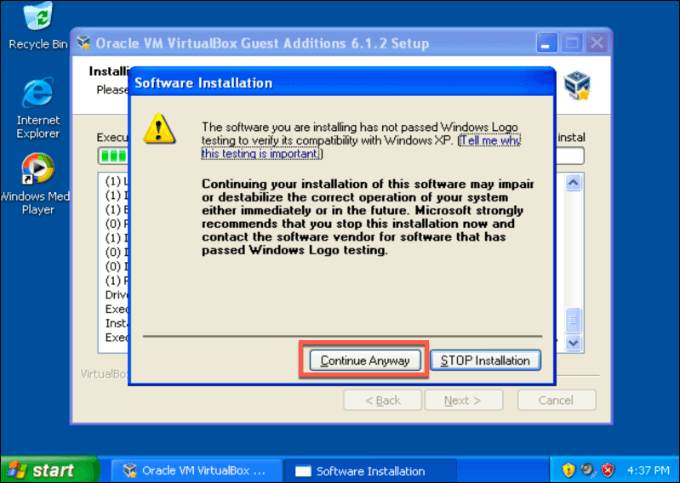Click scroll down arrow in setup log list
Screen dimensions: 680x483
click(573, 343)
